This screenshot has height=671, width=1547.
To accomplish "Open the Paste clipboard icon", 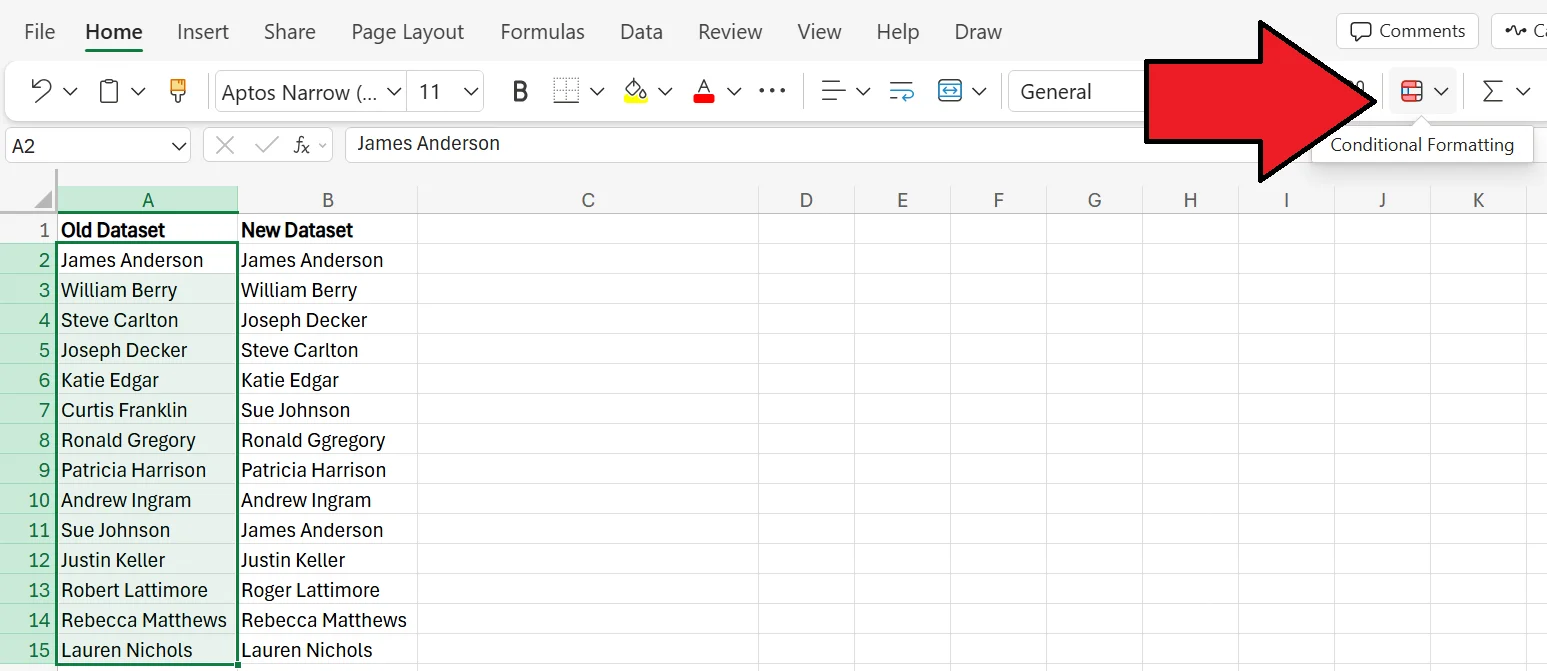I will click(110, 90).
